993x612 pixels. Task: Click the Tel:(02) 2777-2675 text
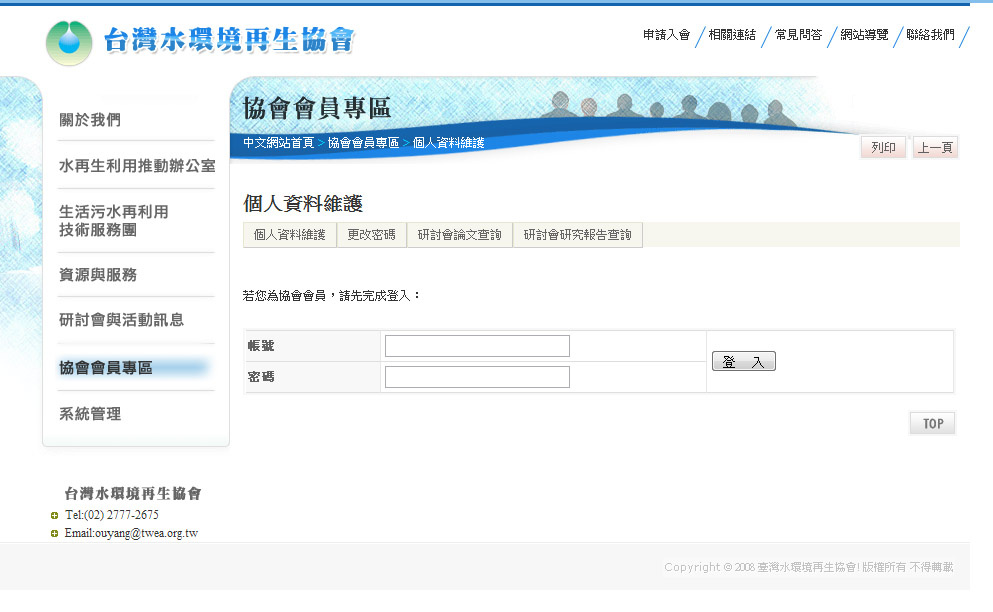tap(111, 514)
